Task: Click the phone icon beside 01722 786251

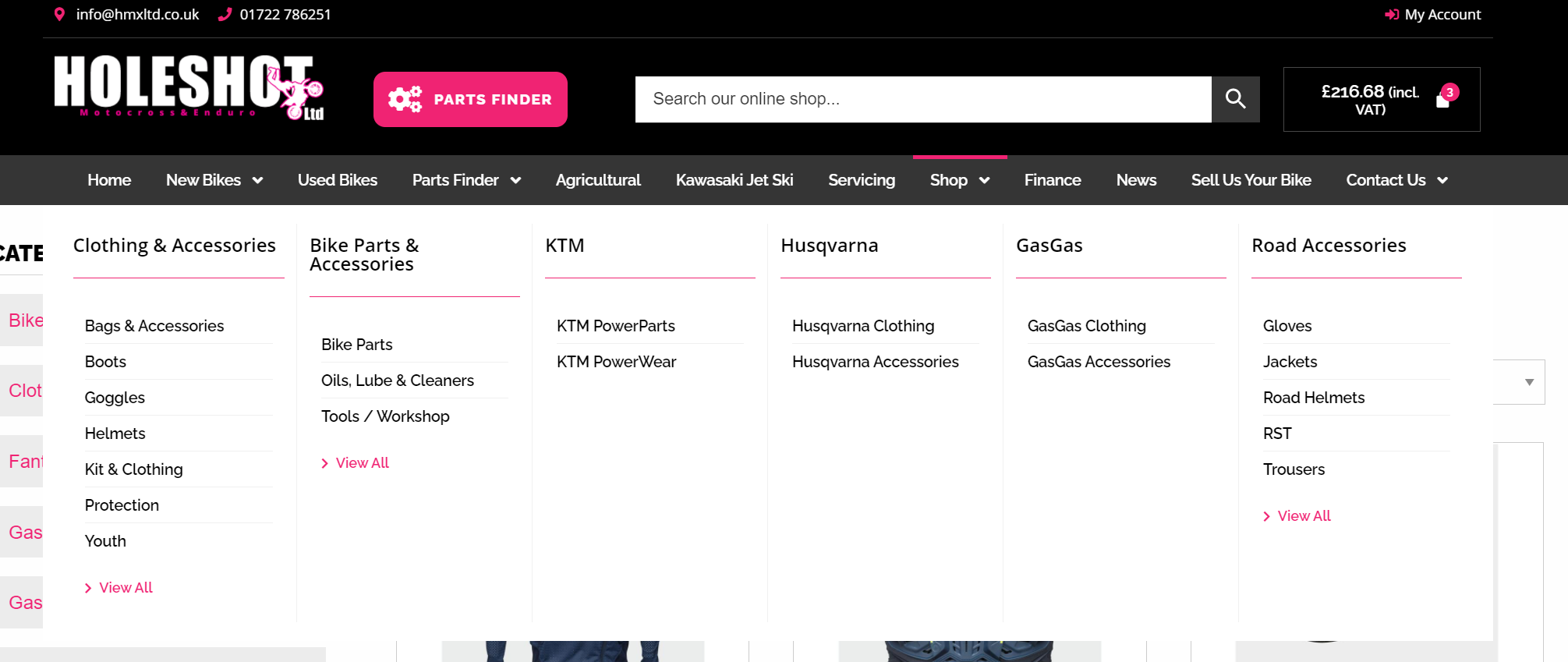Action: click(225, 14)
